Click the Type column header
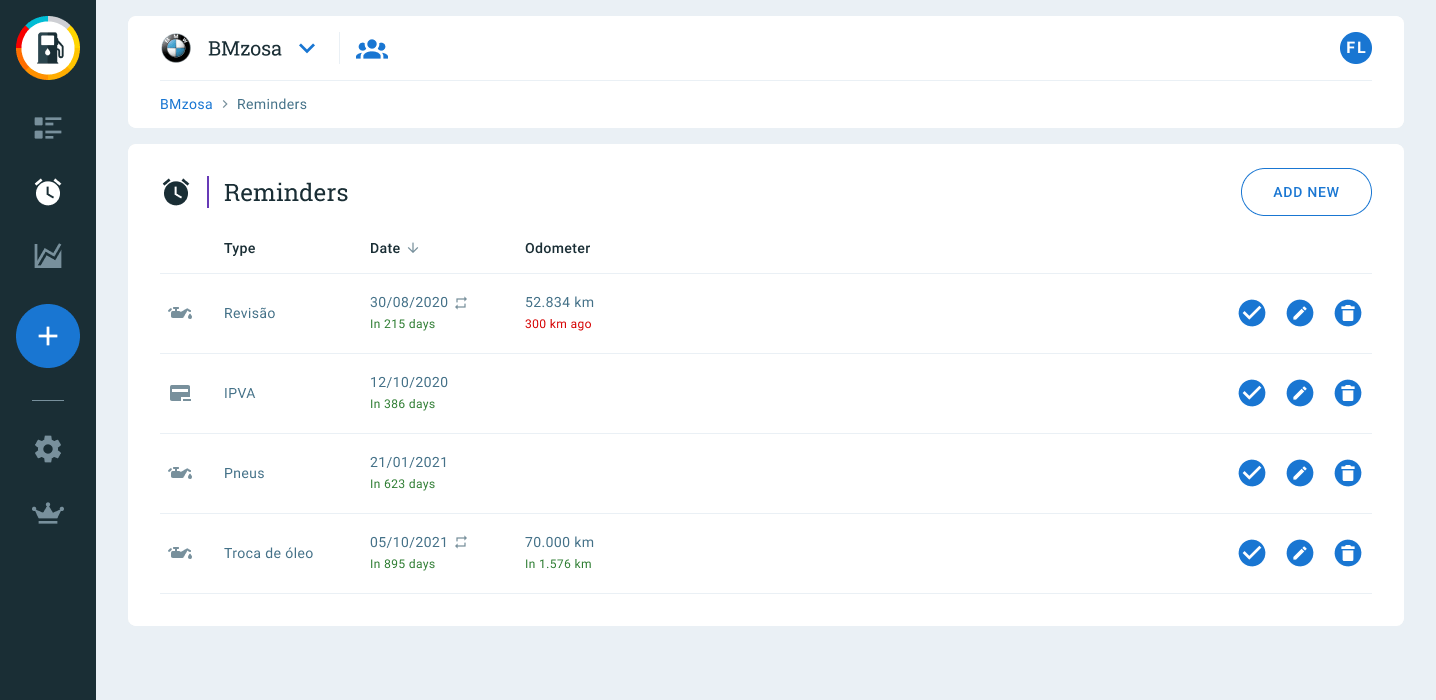The height and width of the screenshot is (700, 1436). [x=240, y=248]
